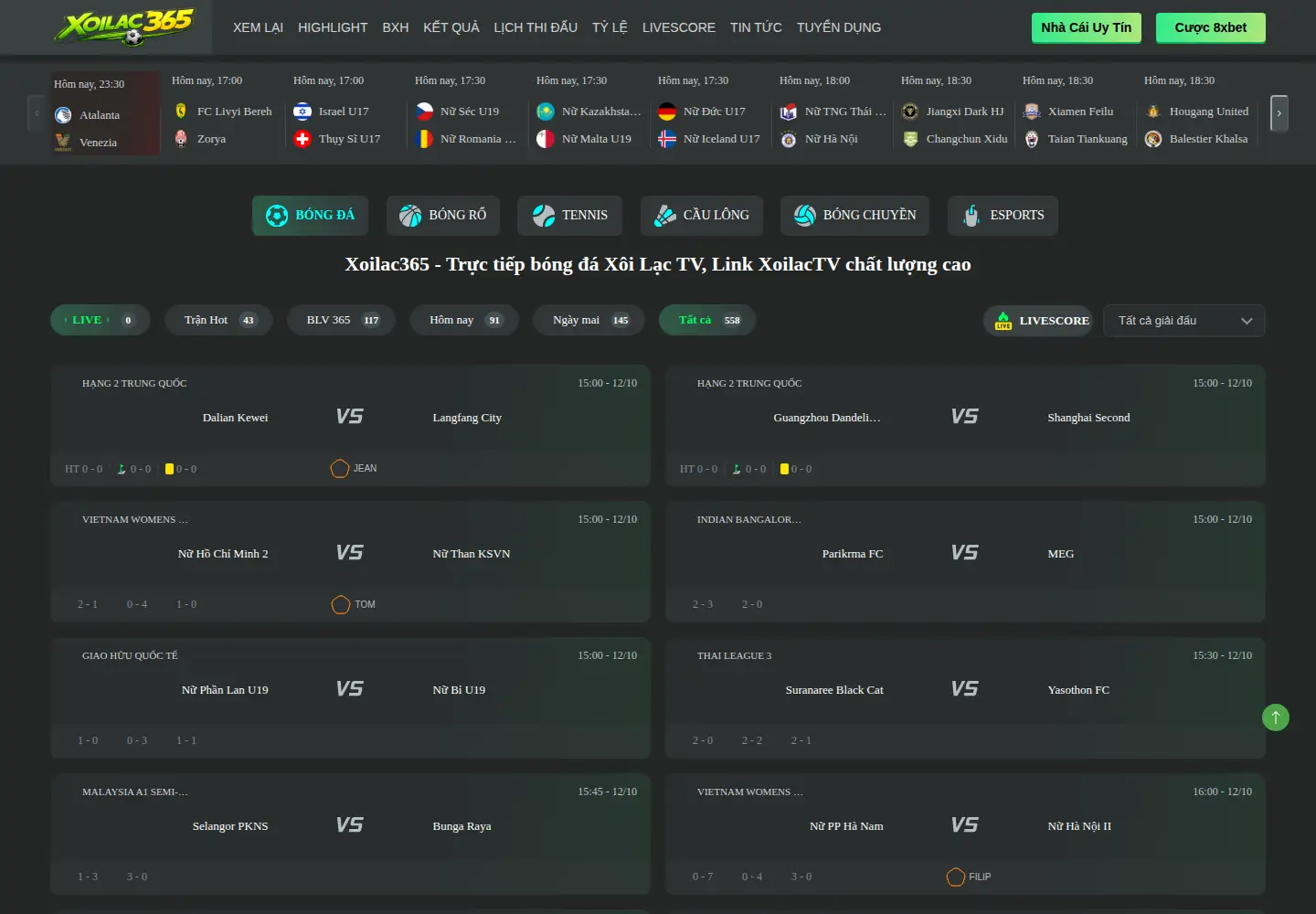Click the TOM commentator avatar icon
The height and width of the screenshot is (914, 1316).
point(341,605)
